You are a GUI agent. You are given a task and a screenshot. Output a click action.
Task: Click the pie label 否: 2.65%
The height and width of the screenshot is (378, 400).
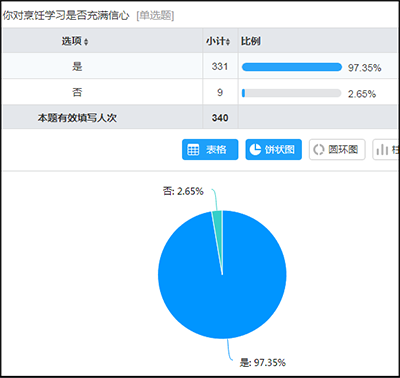183,191
